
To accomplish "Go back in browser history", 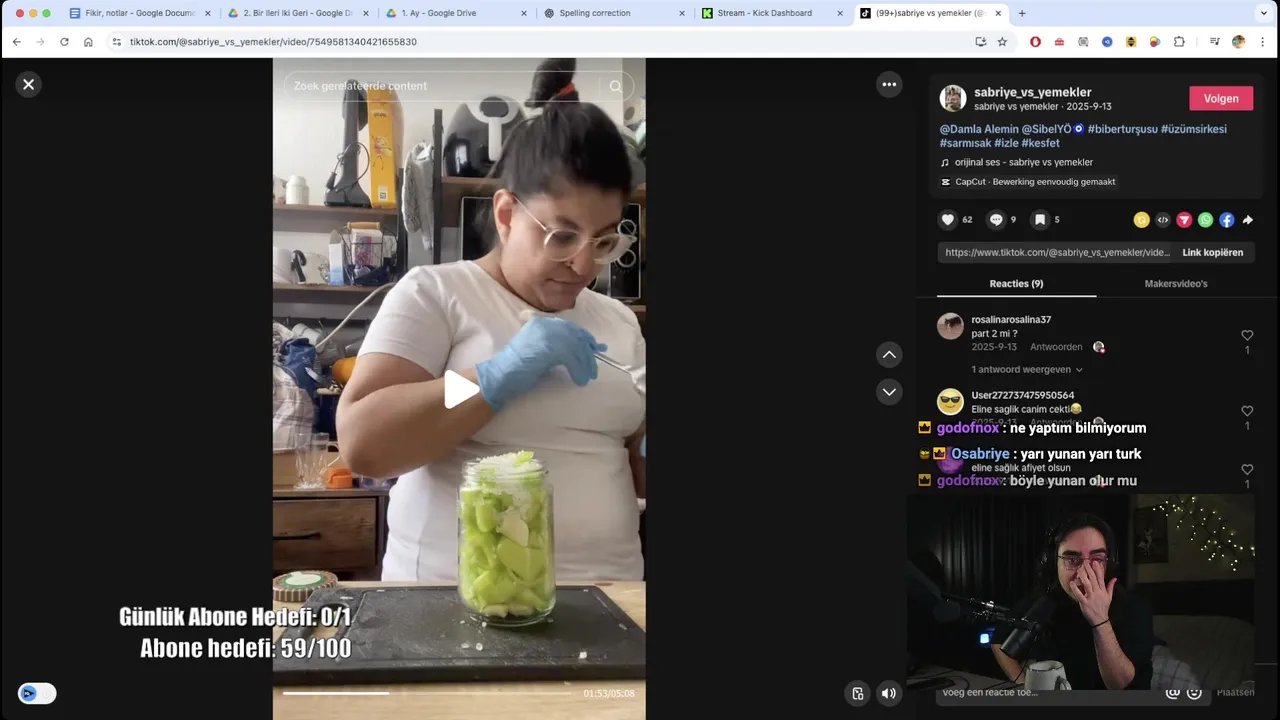I will click(16, 42).
